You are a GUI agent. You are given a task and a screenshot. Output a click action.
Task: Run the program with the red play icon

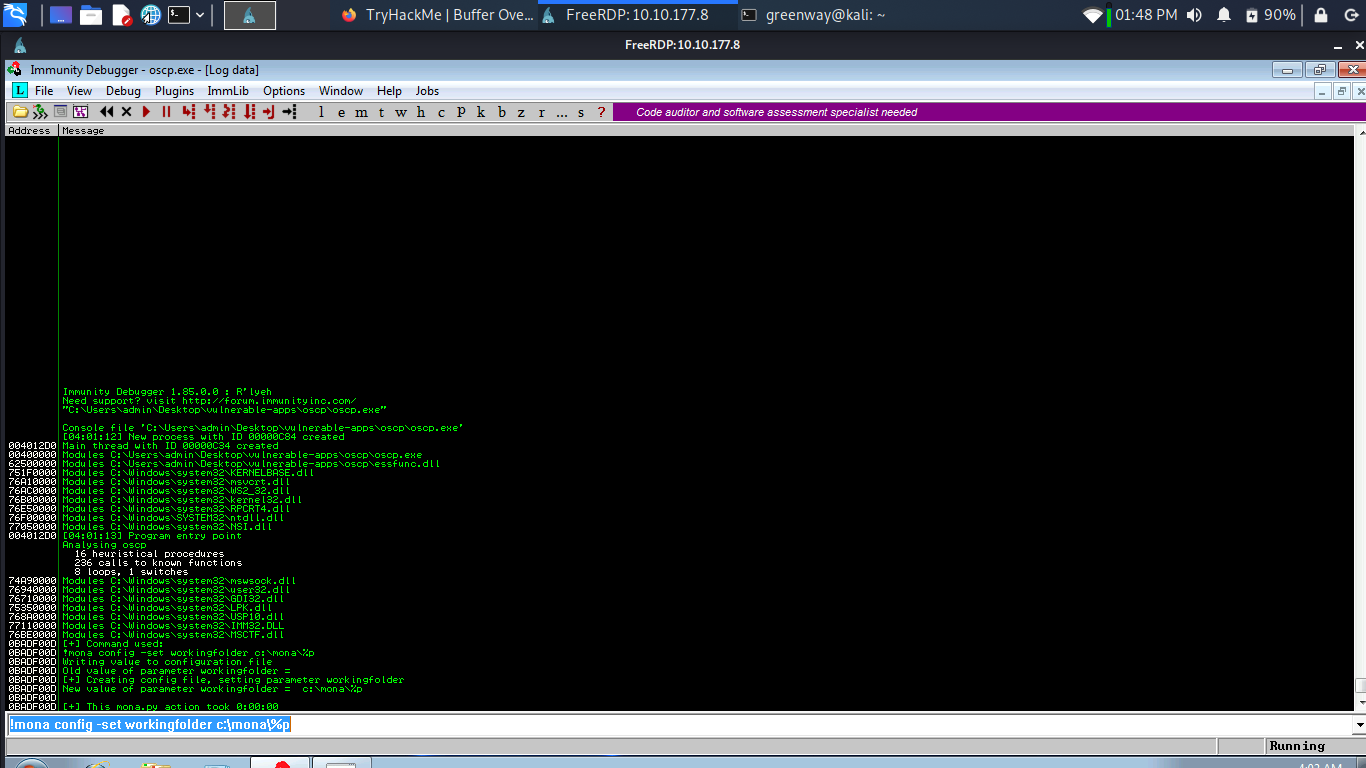(x=145, y=112)
